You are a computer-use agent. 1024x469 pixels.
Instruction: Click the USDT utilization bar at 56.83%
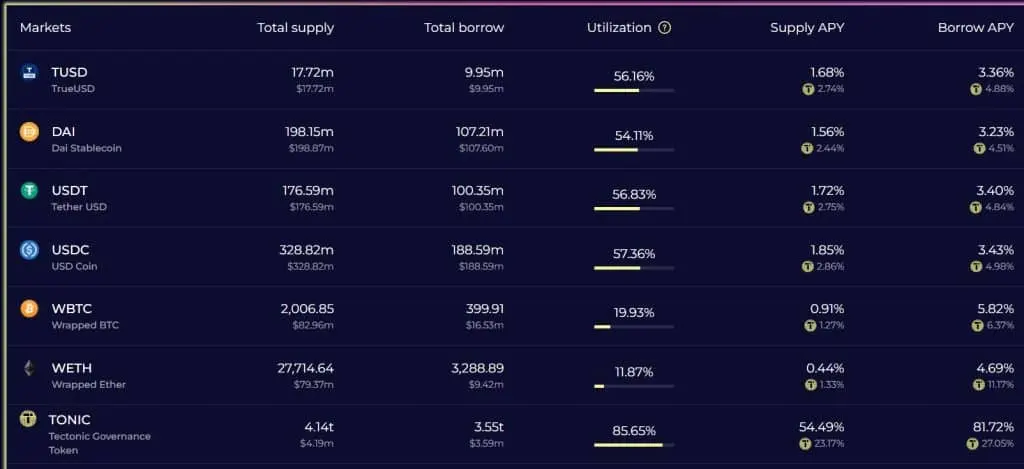tap(634, 208)
